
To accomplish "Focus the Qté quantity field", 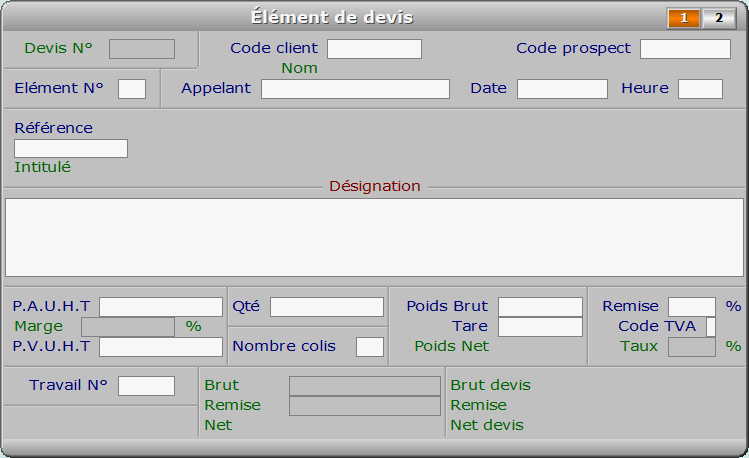I will (327, 307).
